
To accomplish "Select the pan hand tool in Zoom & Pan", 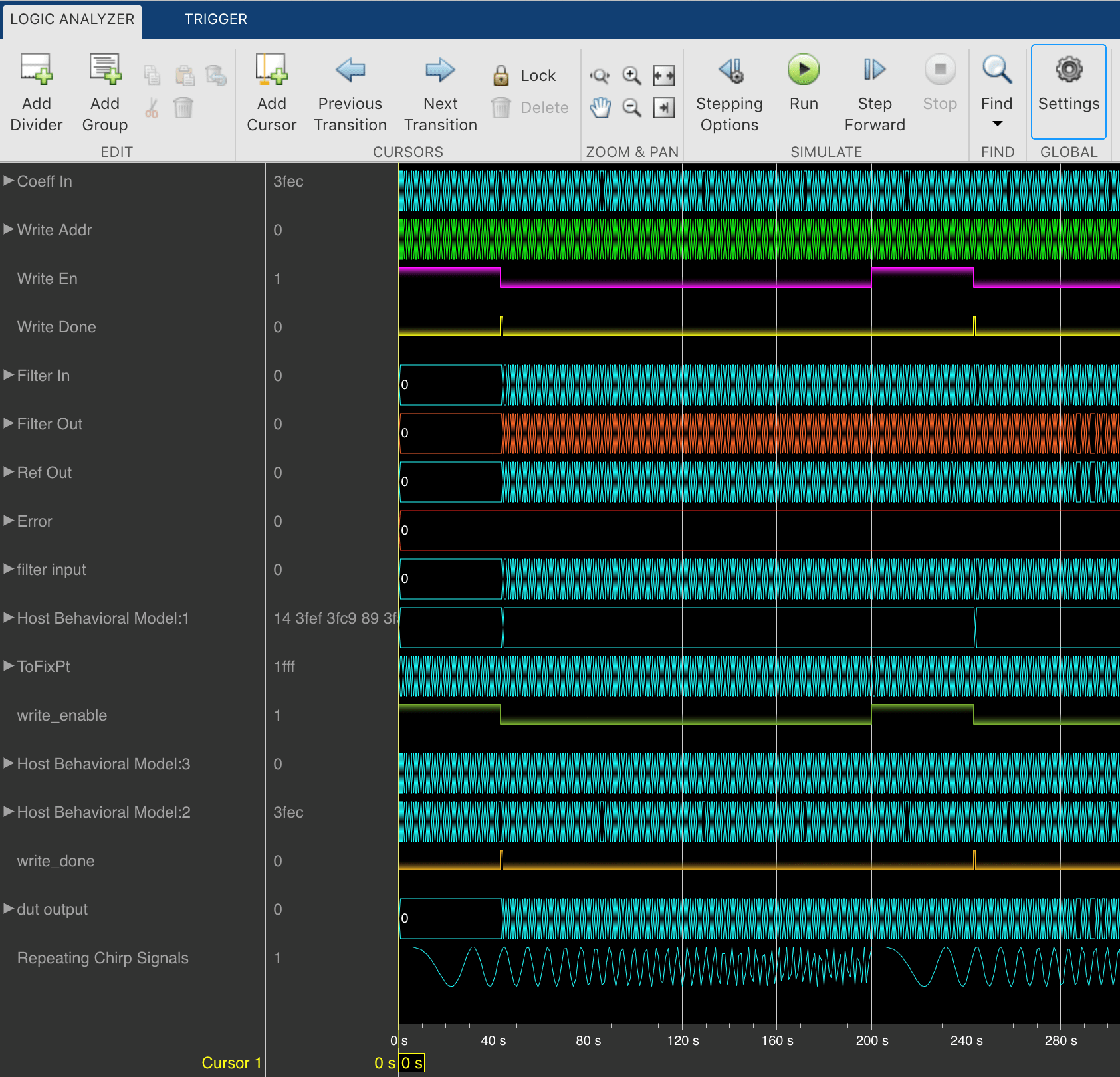I will coord(600,108).
